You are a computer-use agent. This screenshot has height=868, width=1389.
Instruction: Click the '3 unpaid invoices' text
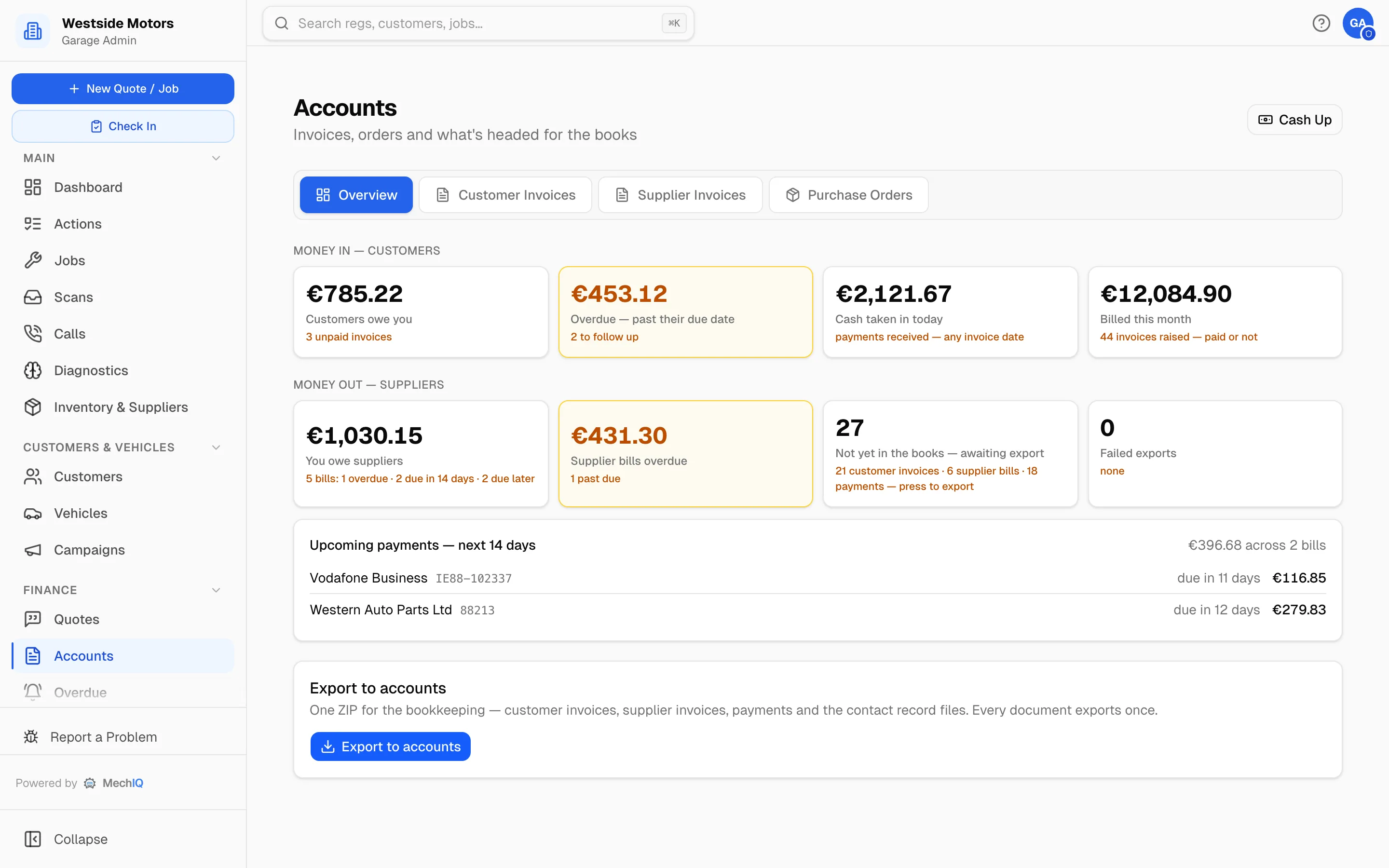tap(348, 337)
